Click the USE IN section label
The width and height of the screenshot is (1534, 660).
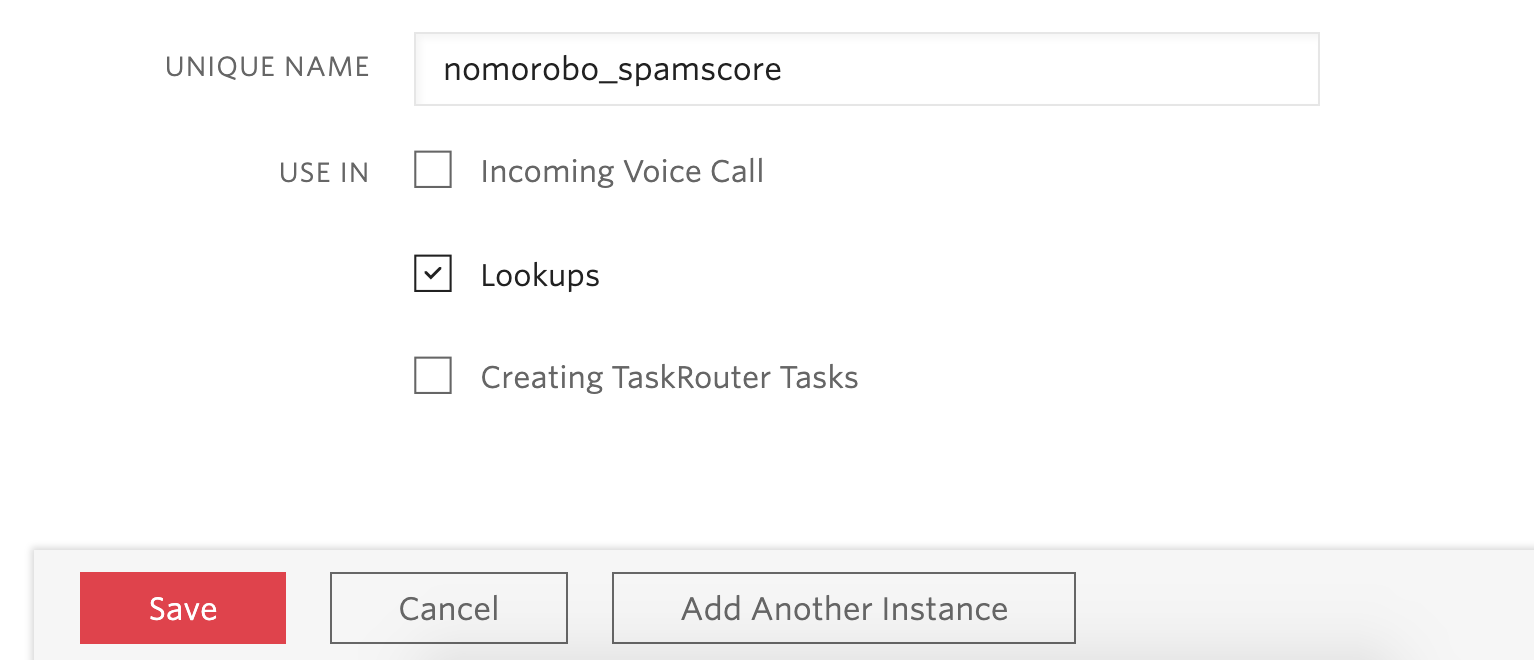tap(324, 173)
